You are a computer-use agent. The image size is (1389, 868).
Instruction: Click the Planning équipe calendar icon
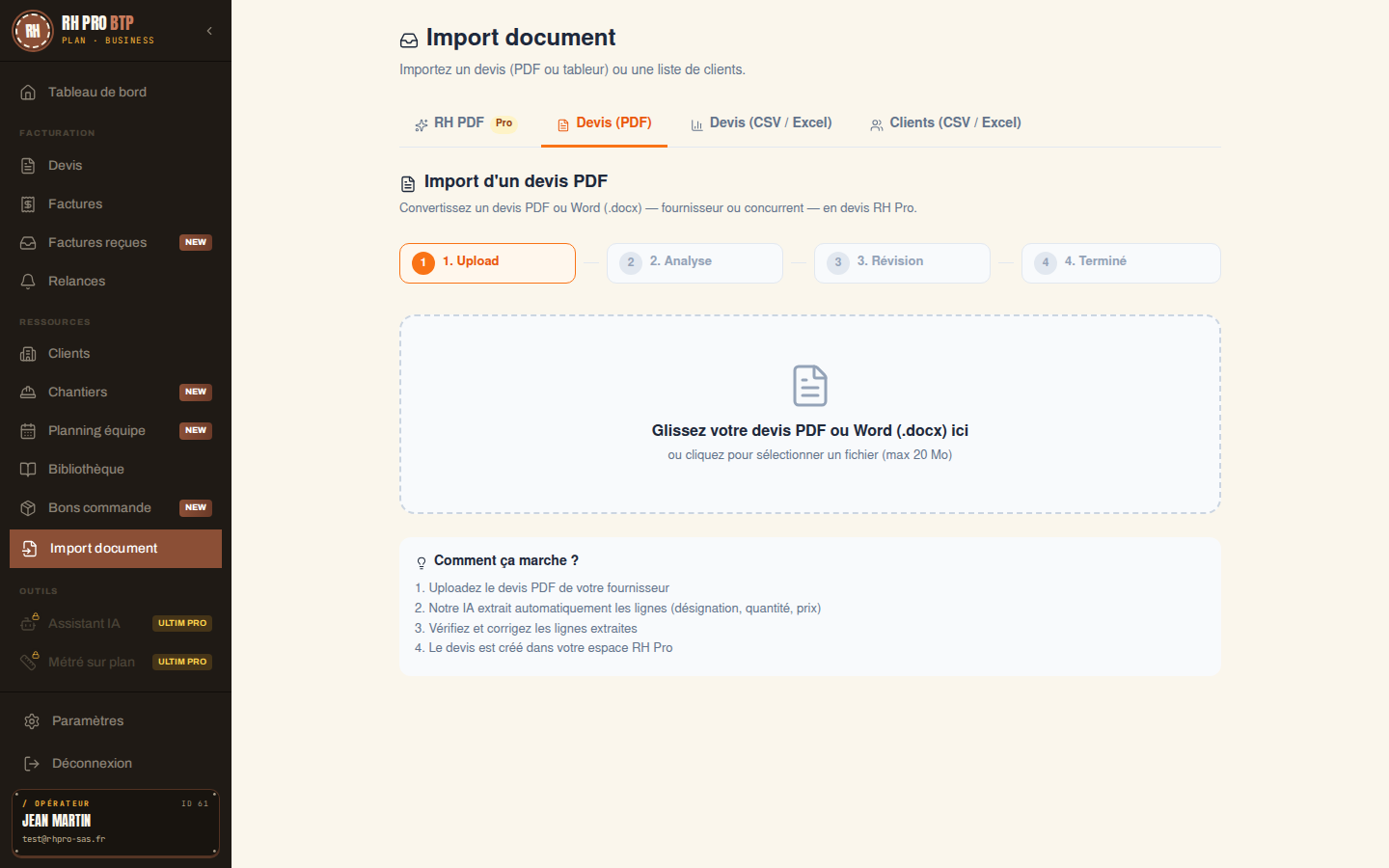[28, 431]
